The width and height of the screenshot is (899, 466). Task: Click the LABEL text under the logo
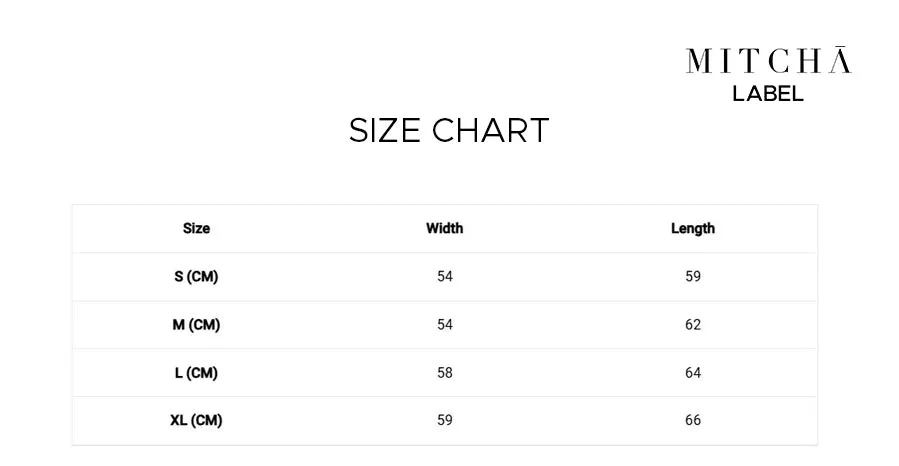(768, 94)
